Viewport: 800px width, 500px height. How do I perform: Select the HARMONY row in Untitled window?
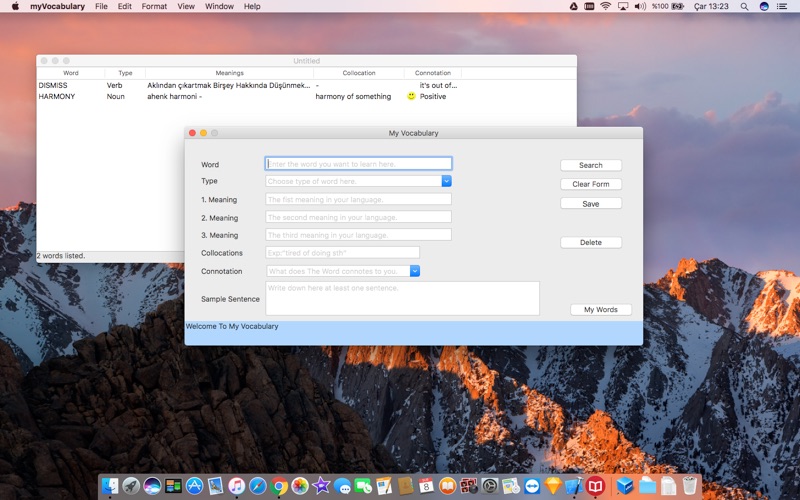click(x=306, y=96)
